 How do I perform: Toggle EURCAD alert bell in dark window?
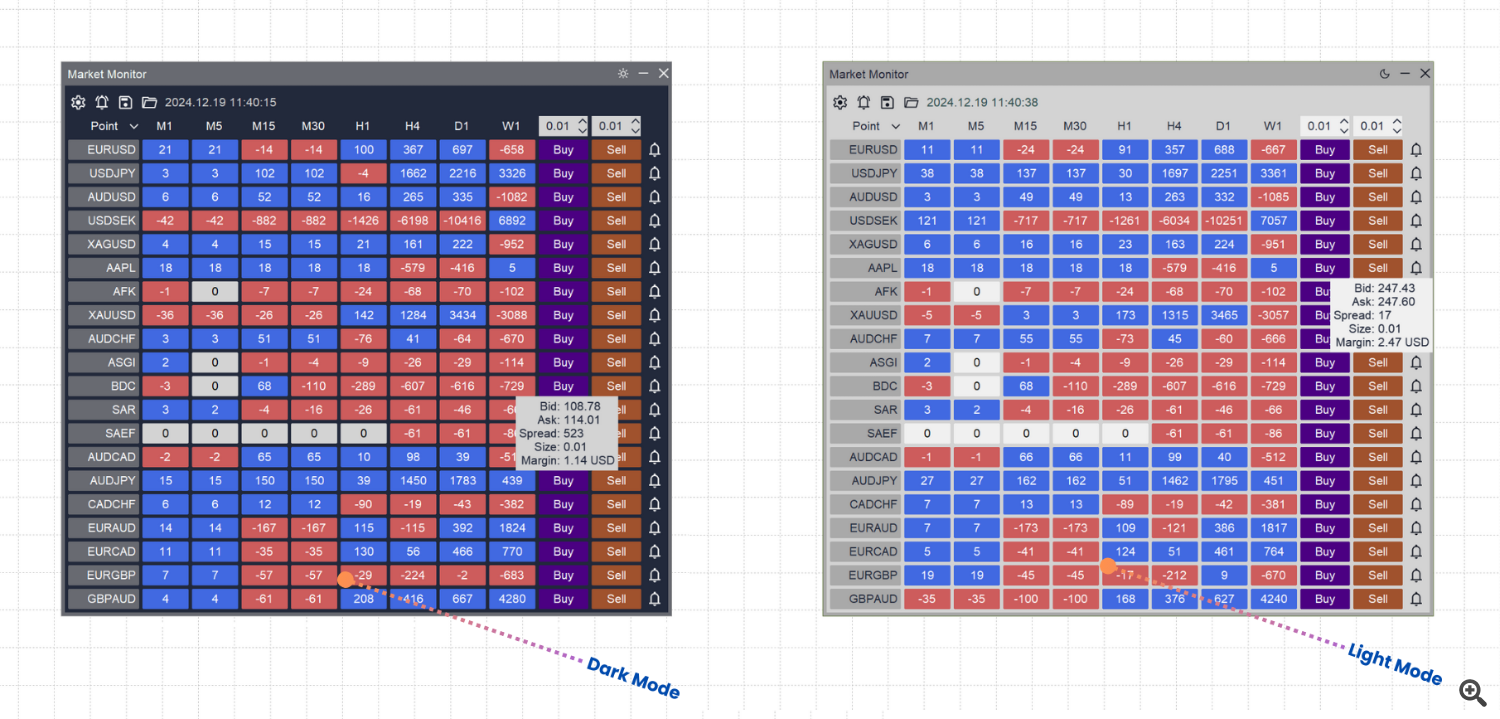pos(655,552)
